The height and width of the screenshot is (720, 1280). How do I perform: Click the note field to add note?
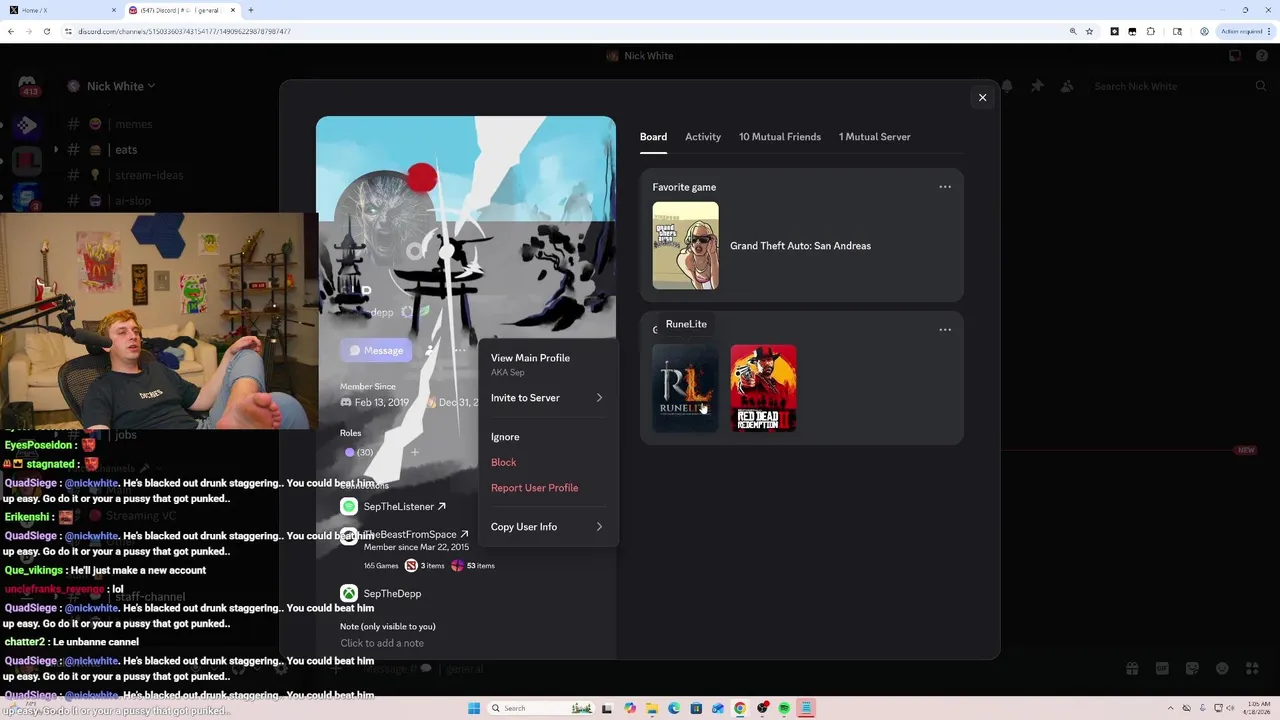click(x=382, y=643)
